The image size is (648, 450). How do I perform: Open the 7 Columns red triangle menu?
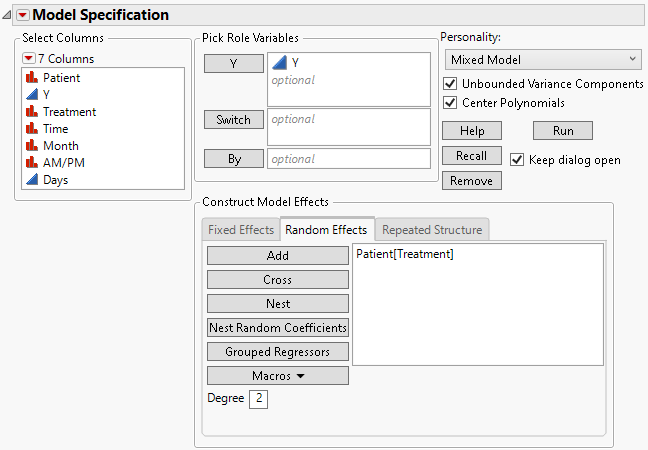coord(28,58)
